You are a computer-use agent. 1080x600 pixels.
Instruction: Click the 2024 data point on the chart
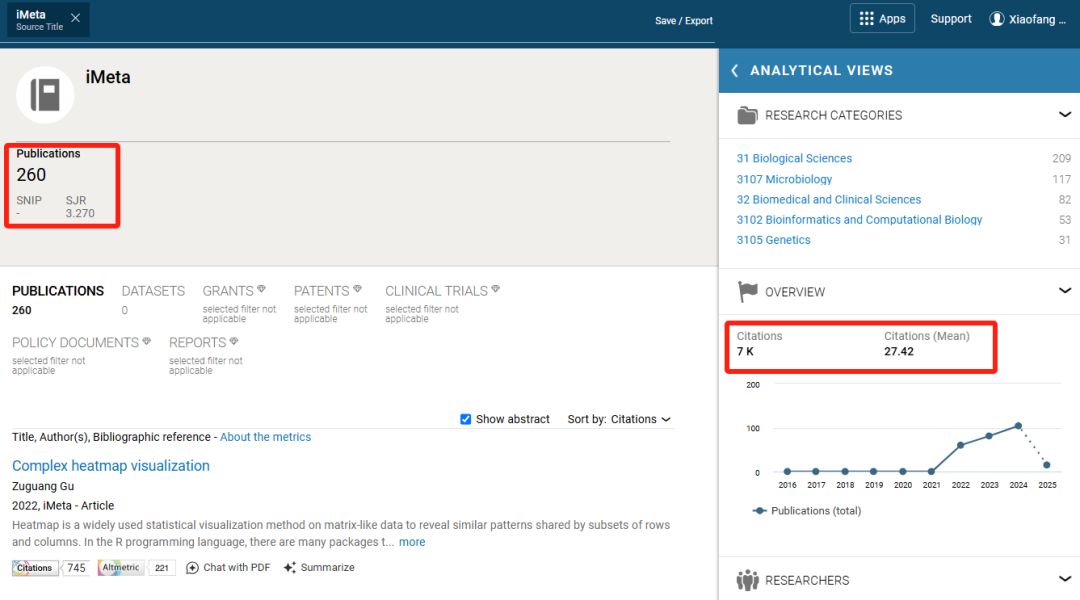click(x=1018, y=426)
